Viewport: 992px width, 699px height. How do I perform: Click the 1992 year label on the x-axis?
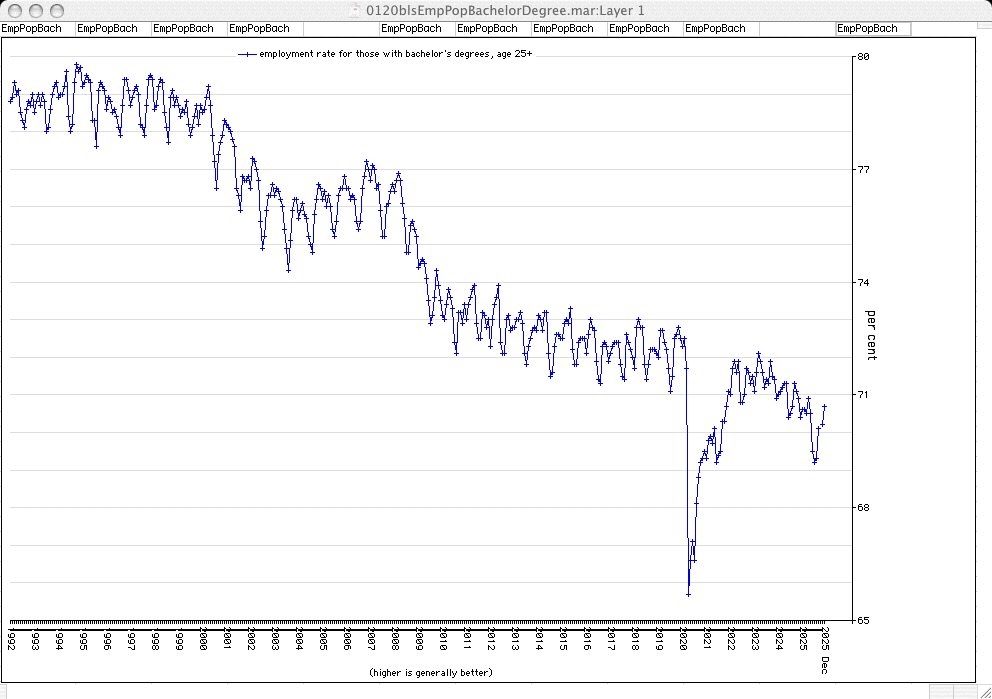pyautogui.click(x=12, y=639)
